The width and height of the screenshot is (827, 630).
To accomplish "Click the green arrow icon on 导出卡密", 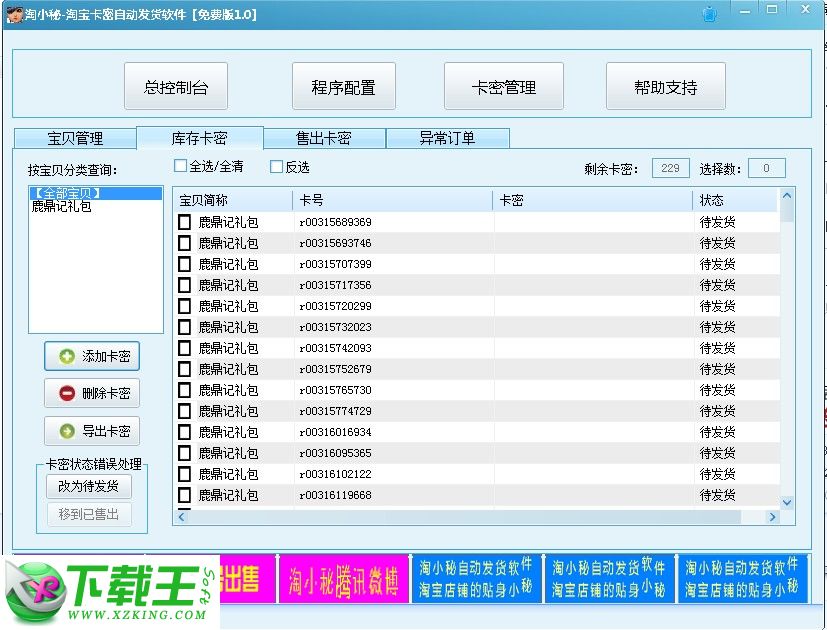I will click(x=67, y=431).
